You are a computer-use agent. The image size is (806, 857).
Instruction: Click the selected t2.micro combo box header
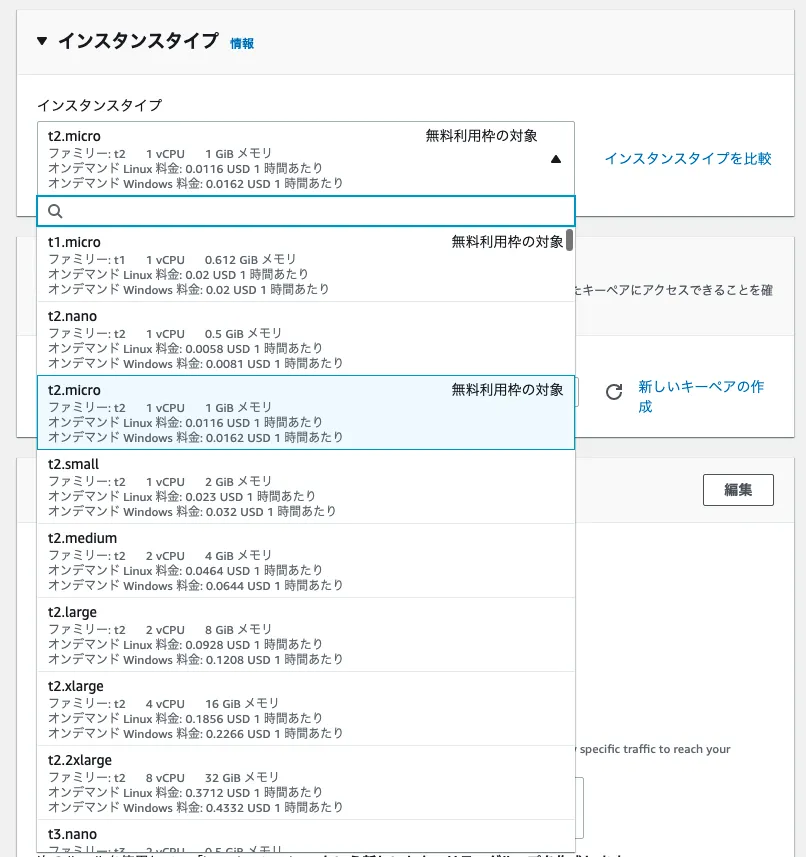306,159
